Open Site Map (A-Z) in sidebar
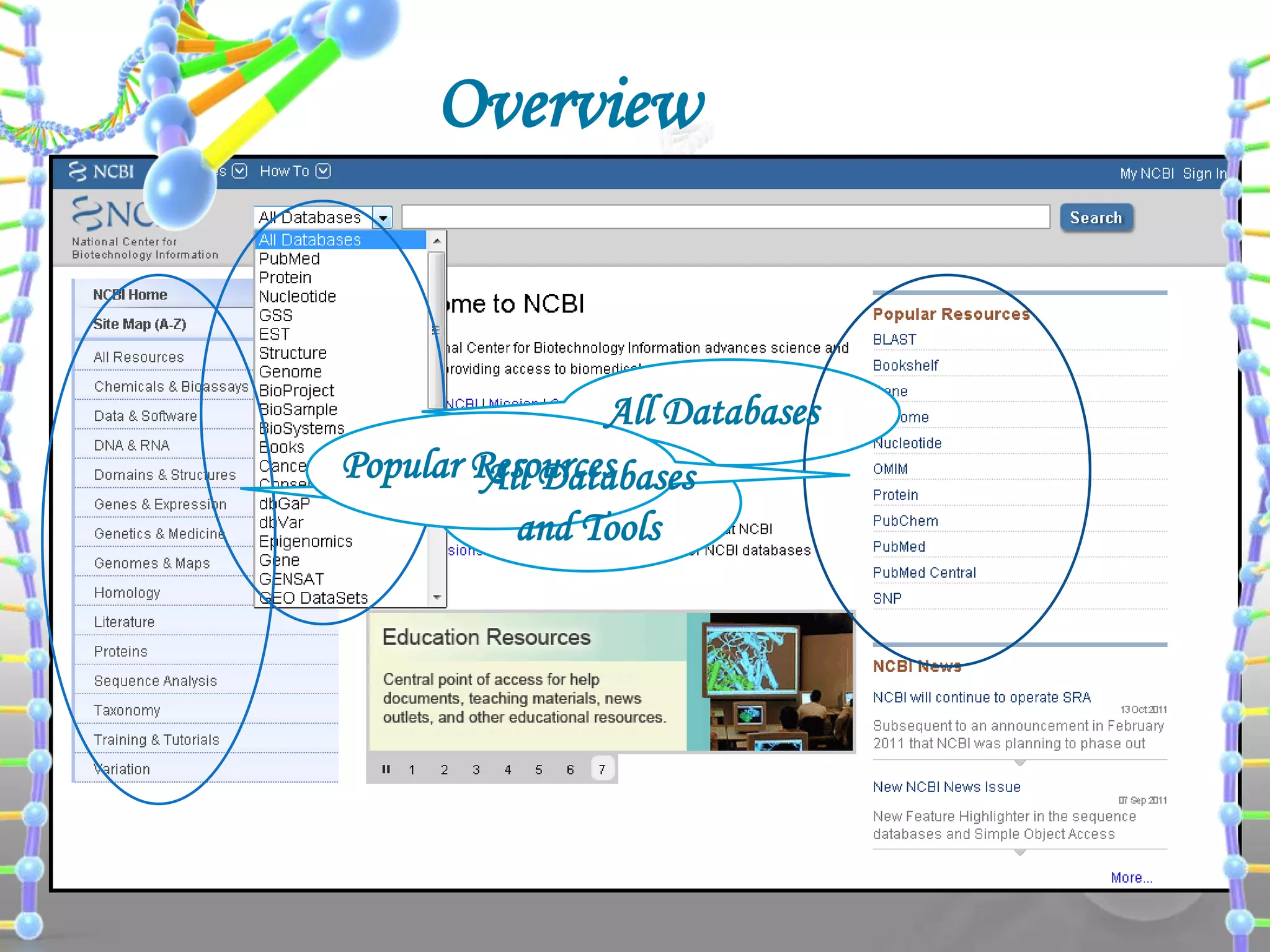 pyautogui.click(x=140, y=324)
